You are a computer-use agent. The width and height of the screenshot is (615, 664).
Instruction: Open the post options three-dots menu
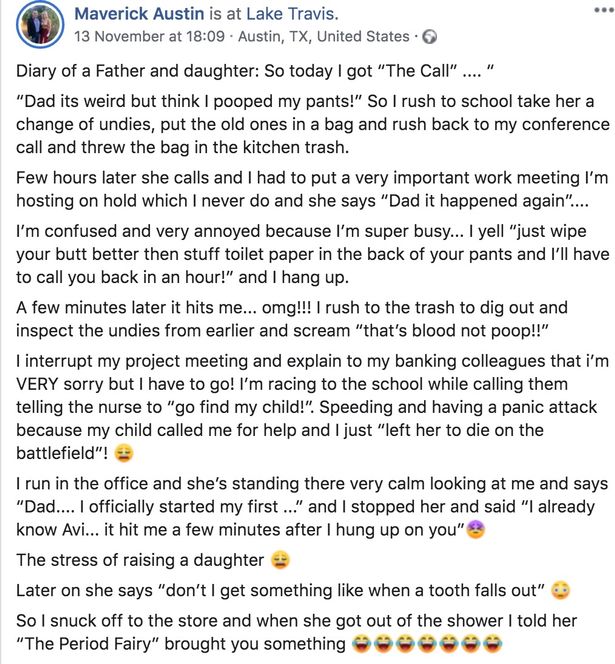604,11
